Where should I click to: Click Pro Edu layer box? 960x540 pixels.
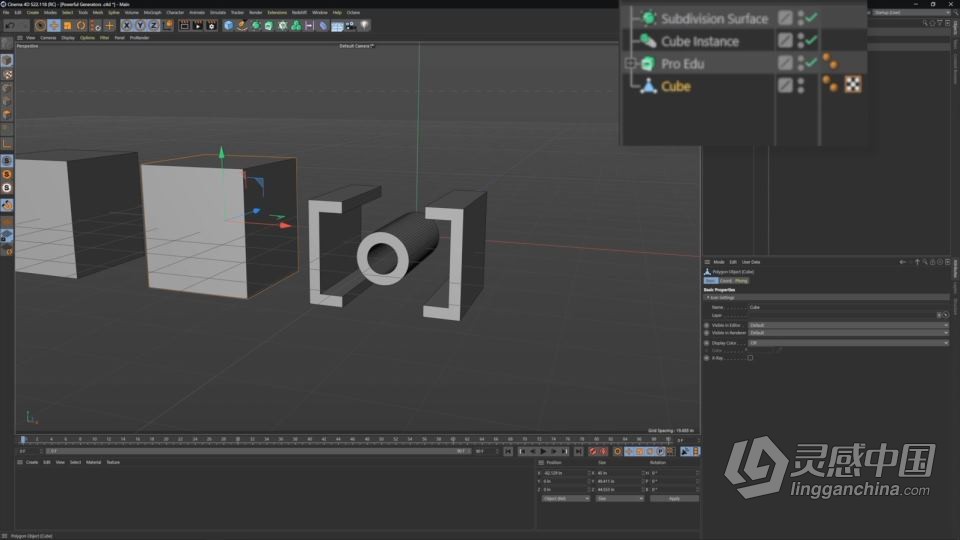[785, 62]
